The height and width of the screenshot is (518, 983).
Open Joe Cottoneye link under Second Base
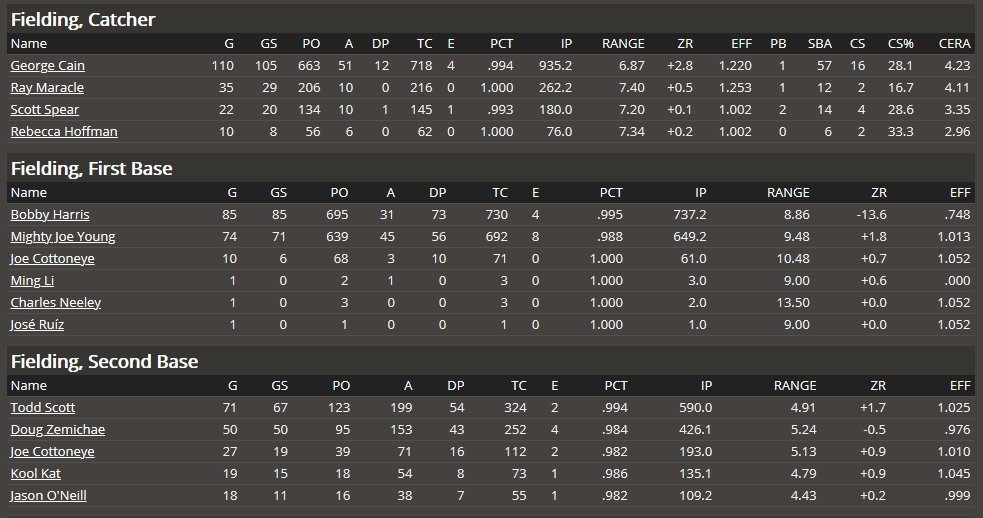click(x=52, y=452)
